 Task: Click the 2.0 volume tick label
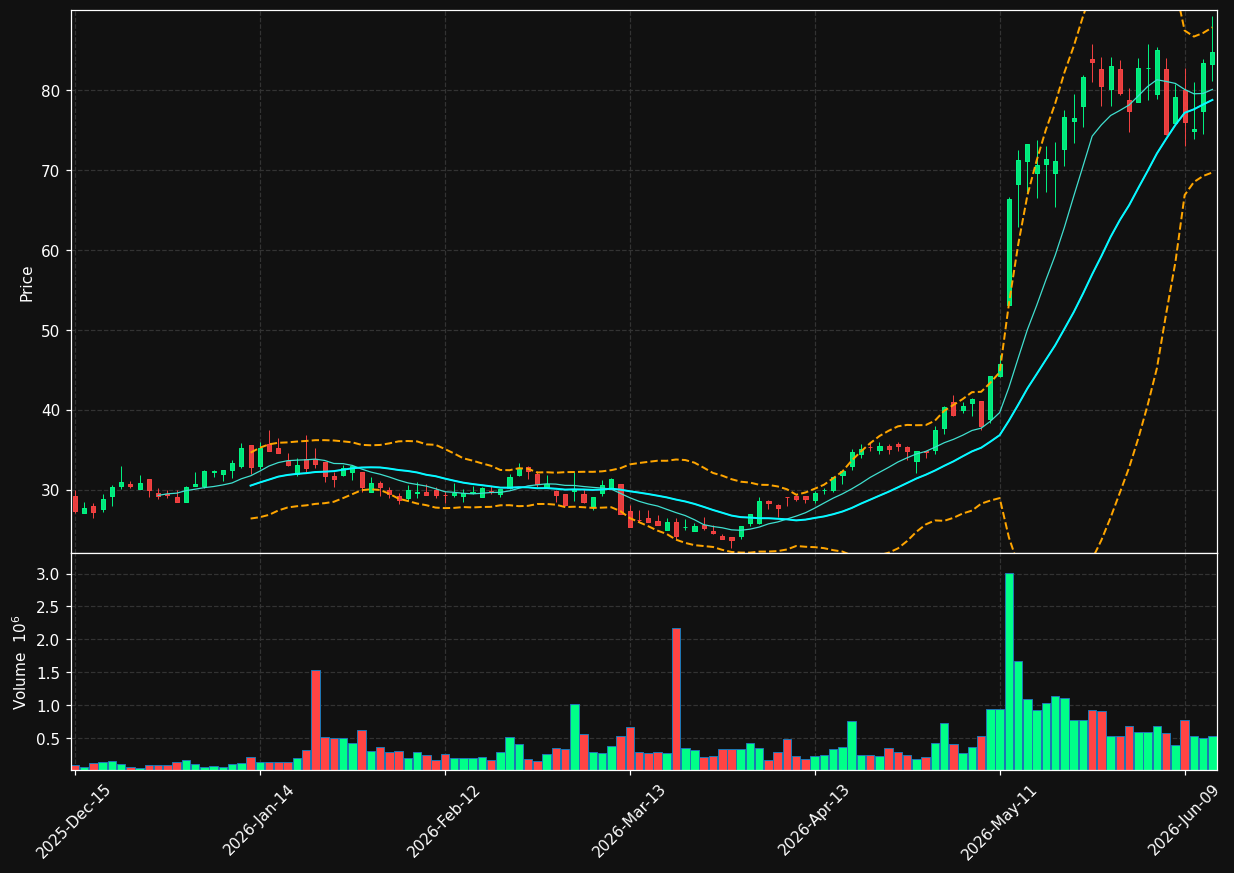tap(49, 641)
